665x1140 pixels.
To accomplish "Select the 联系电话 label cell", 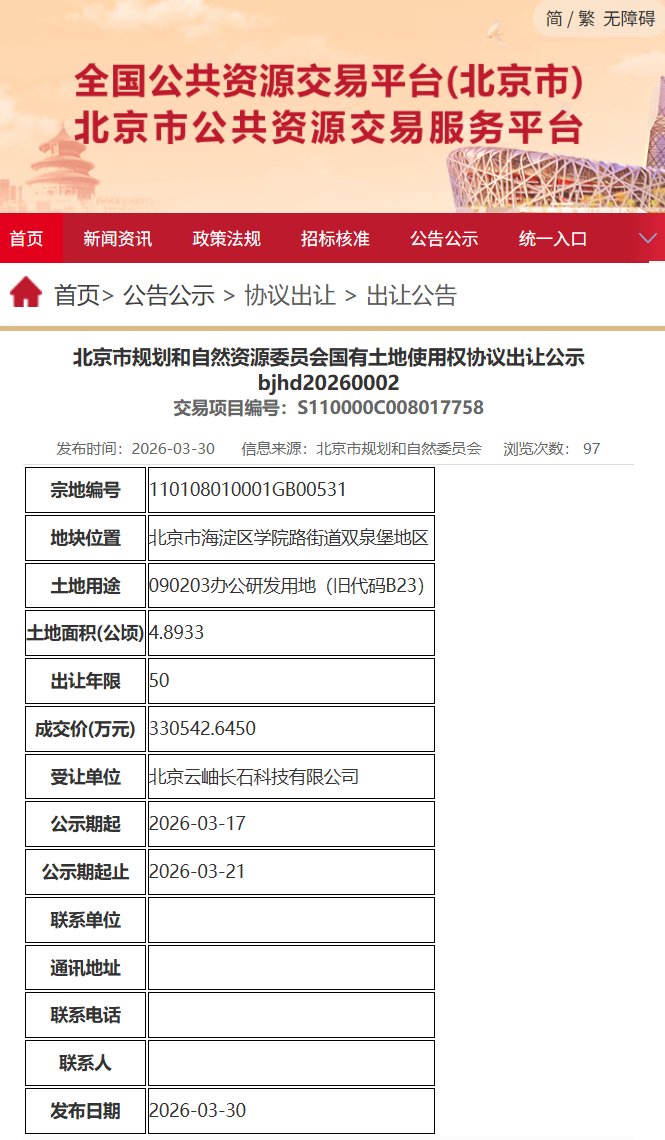I will click(x=86, y=1016).
